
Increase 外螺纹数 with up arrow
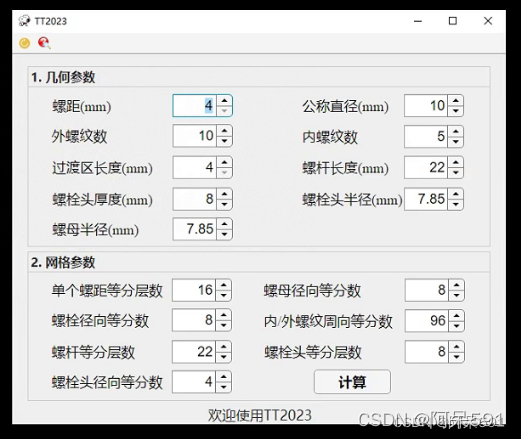tap(224, 131)
